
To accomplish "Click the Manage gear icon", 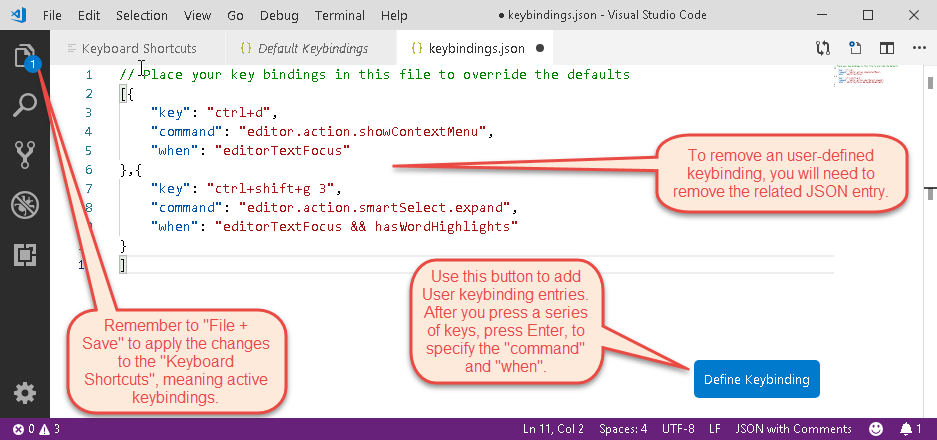I will [x=24, y=392].
